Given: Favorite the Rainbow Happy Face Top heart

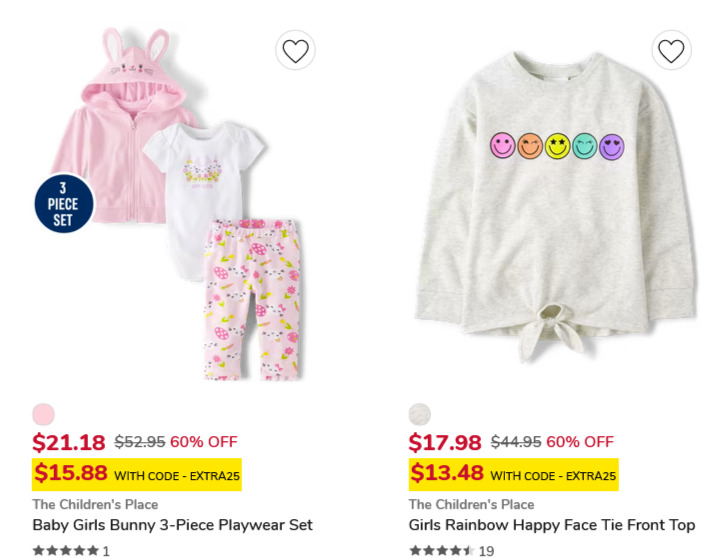Looking at the screenshot, I should coord(671,50).
